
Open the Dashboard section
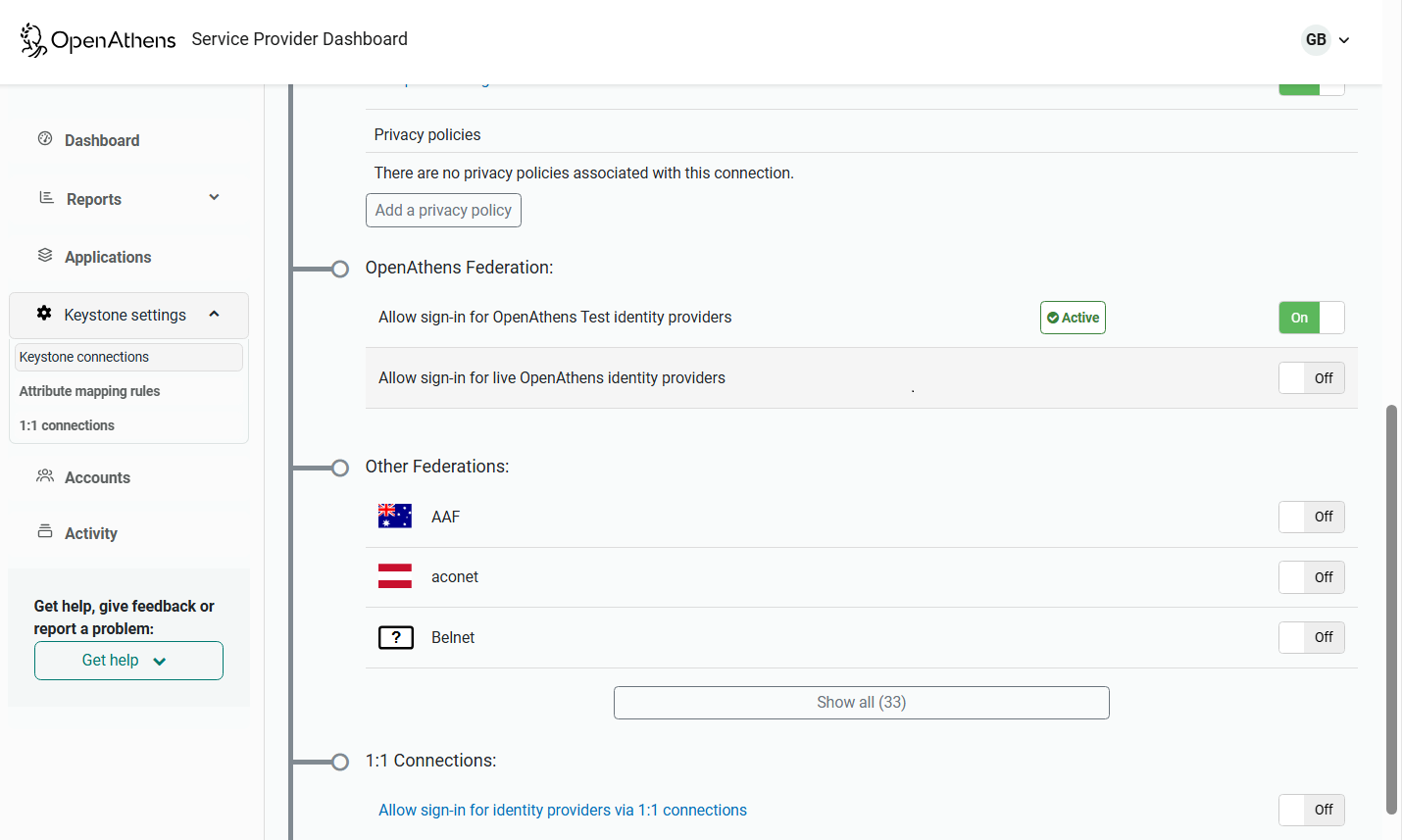tap(101, 140)
